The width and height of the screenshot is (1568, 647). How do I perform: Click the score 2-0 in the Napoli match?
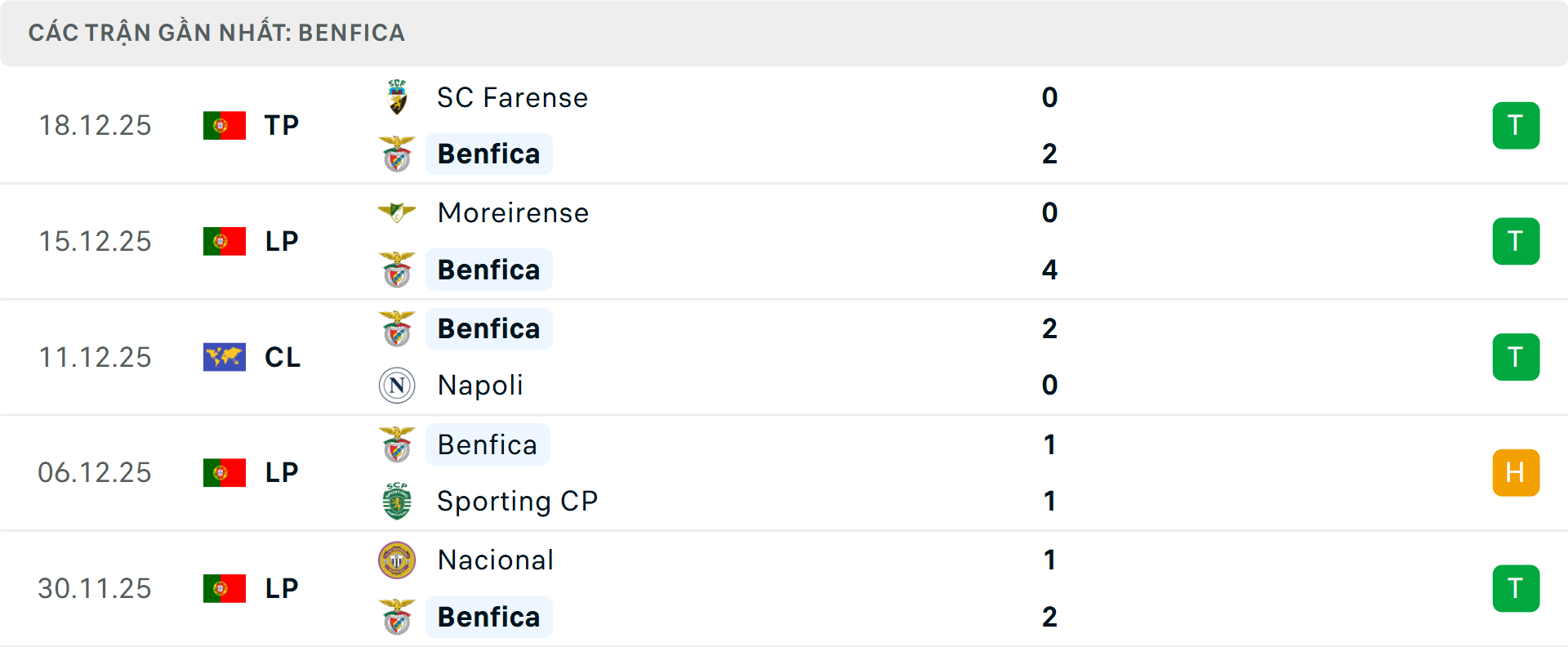pyautogui.click(x=1050, y=357)
